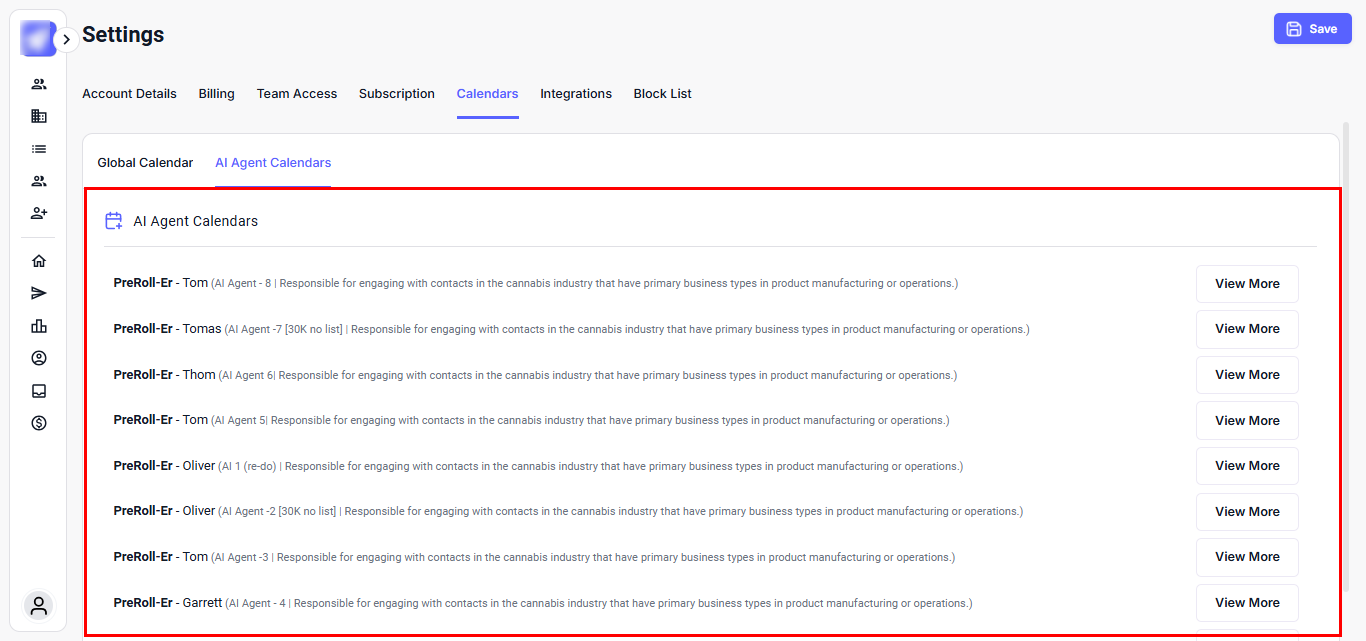Click the user profile avatar at sidebar bottom
The image size is (1366, 641).
click(x=39, y=605)
